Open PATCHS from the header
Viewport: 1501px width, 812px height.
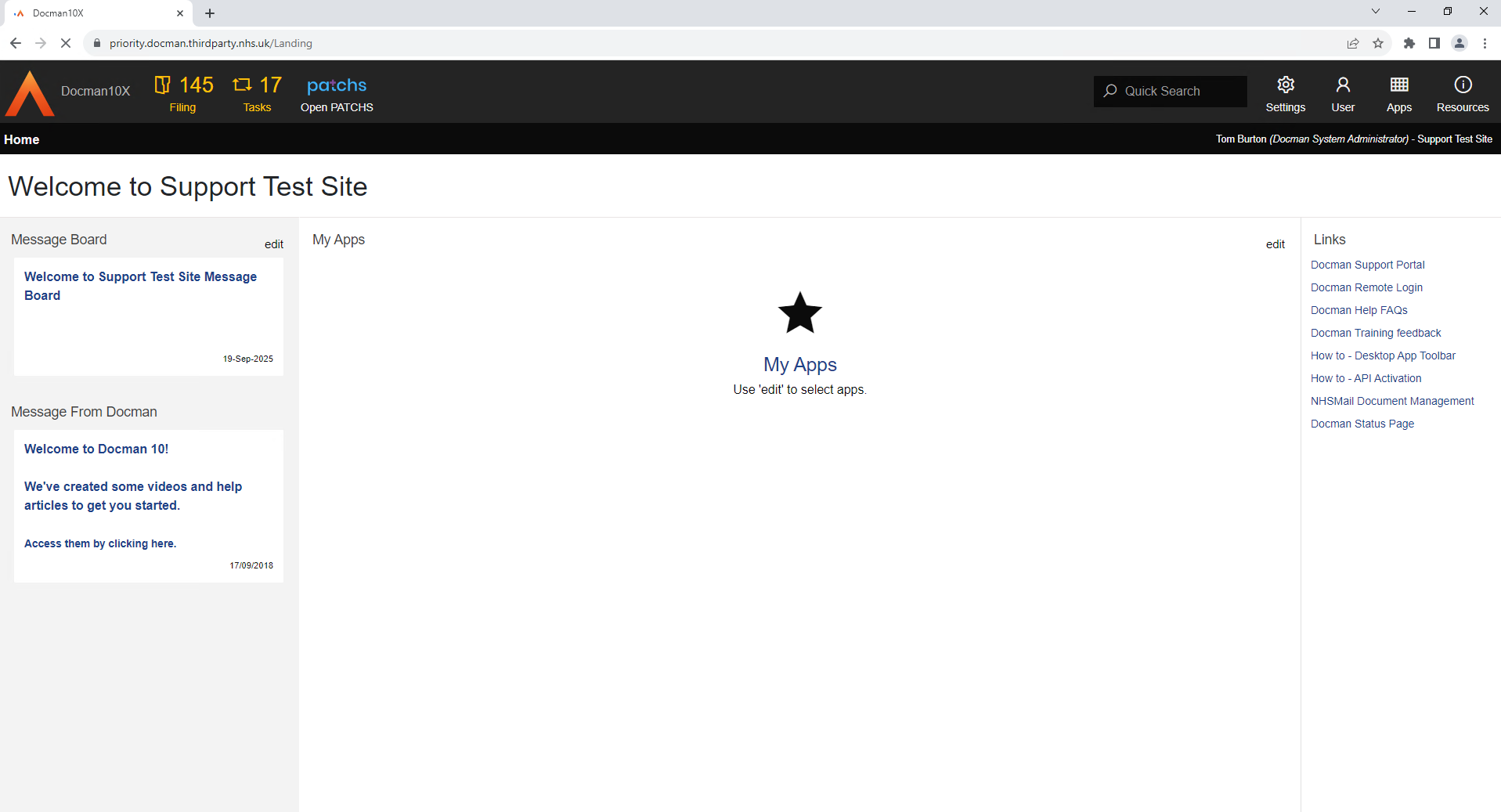pos(337,93)
